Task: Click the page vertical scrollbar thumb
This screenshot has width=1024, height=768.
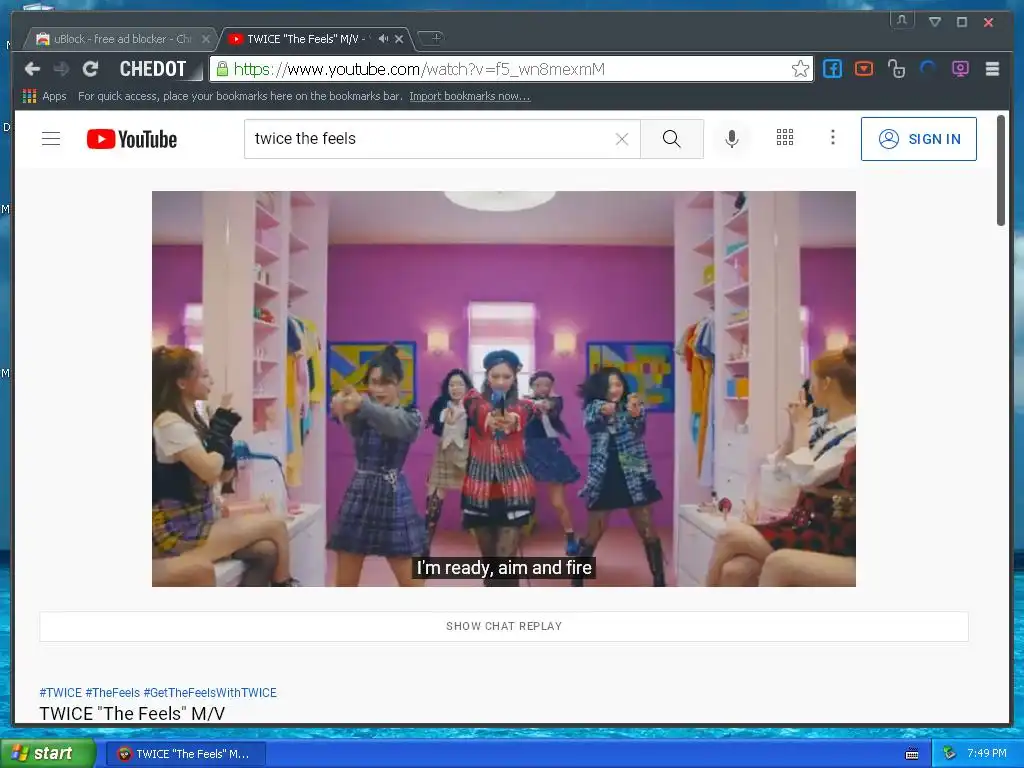Action: [x=1000, y=171]
